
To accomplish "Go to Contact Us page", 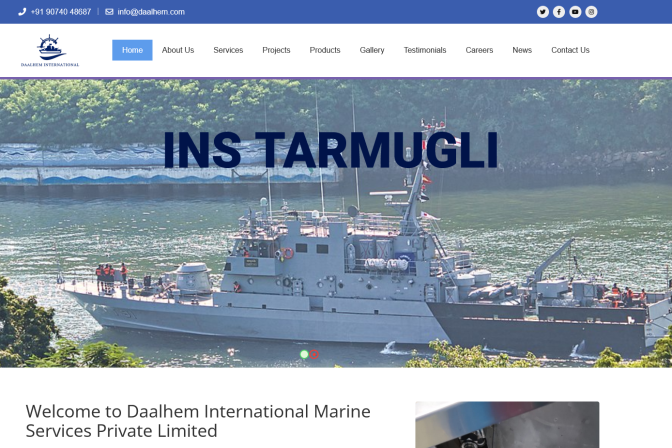I will [x=570, y=50].
